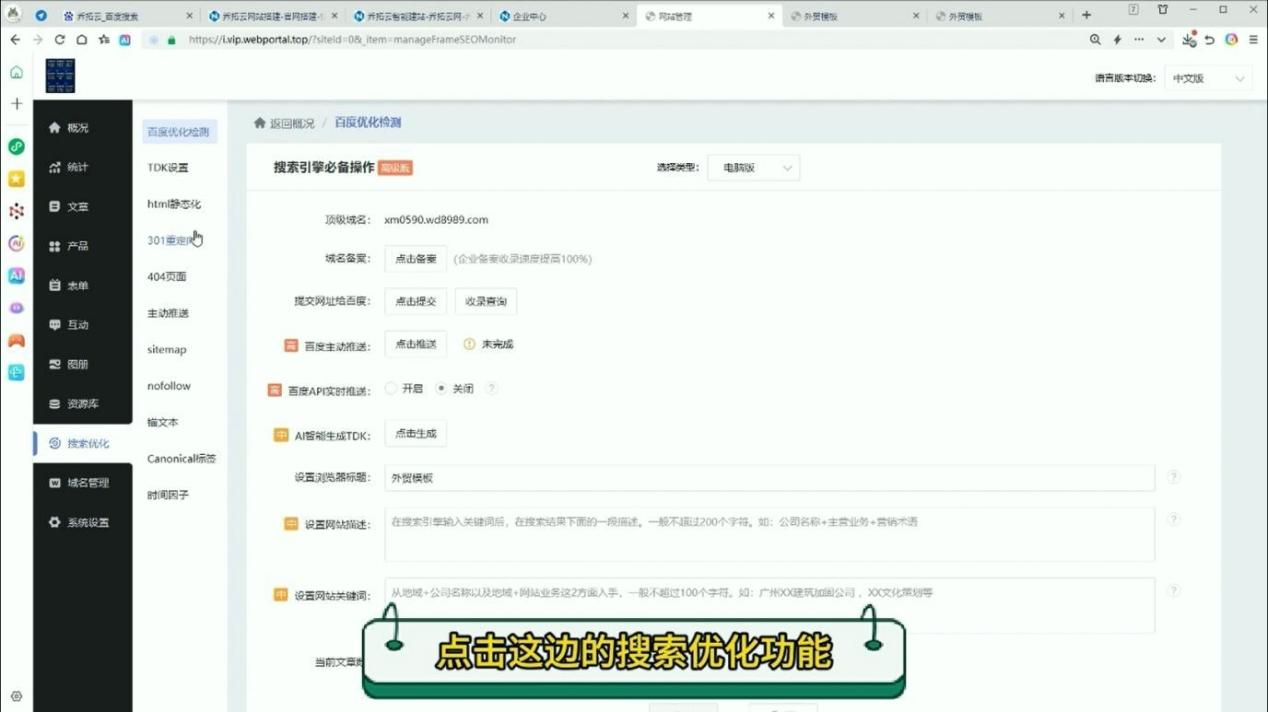Open 301重定向 submenu item
The height and width of the screenshot is (712, 1268).
(x=172, y=241)
